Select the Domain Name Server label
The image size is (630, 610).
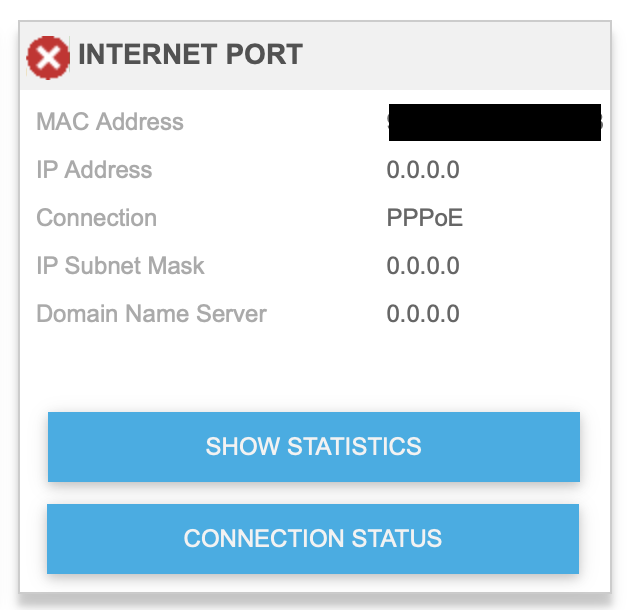[x=151, y=314]
